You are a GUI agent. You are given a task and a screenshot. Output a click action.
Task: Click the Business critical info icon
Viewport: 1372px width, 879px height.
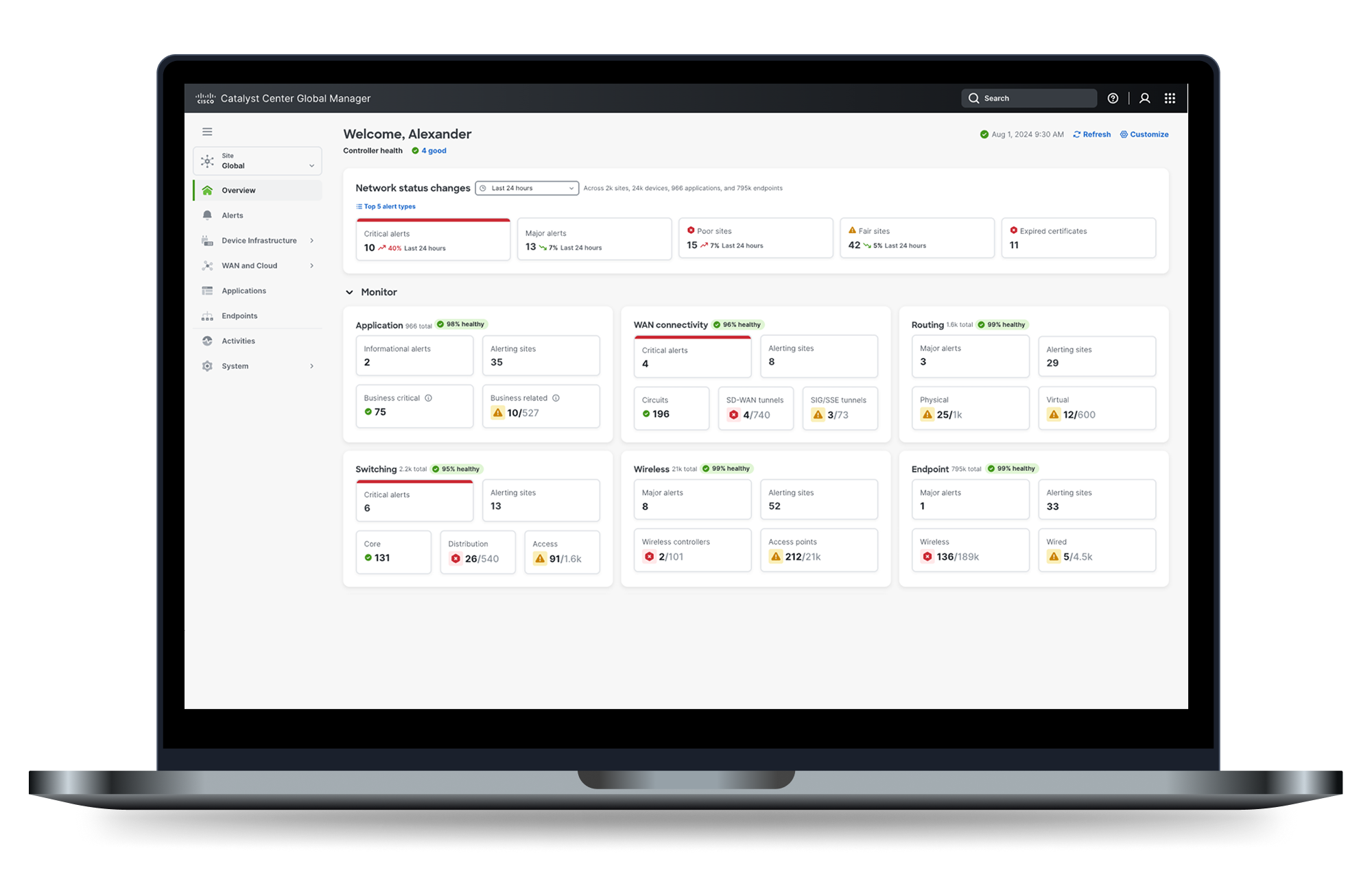click(x=428, y=398)
